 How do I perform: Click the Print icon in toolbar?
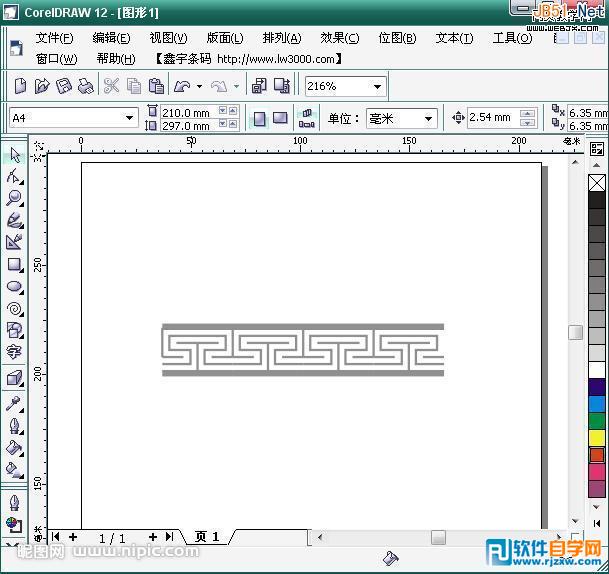85,87
